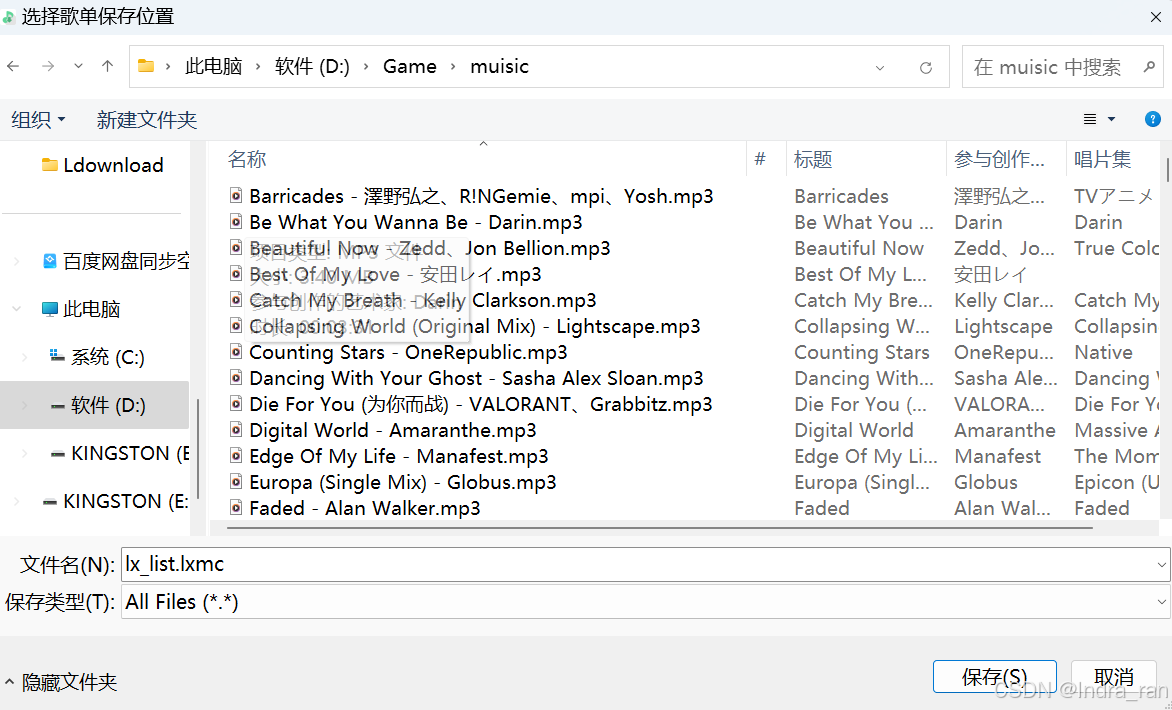This screenshot has height=710, width=1172.
Task: Select Faded - Alan Walker.mp3
Action: click(x=365, y=508)
